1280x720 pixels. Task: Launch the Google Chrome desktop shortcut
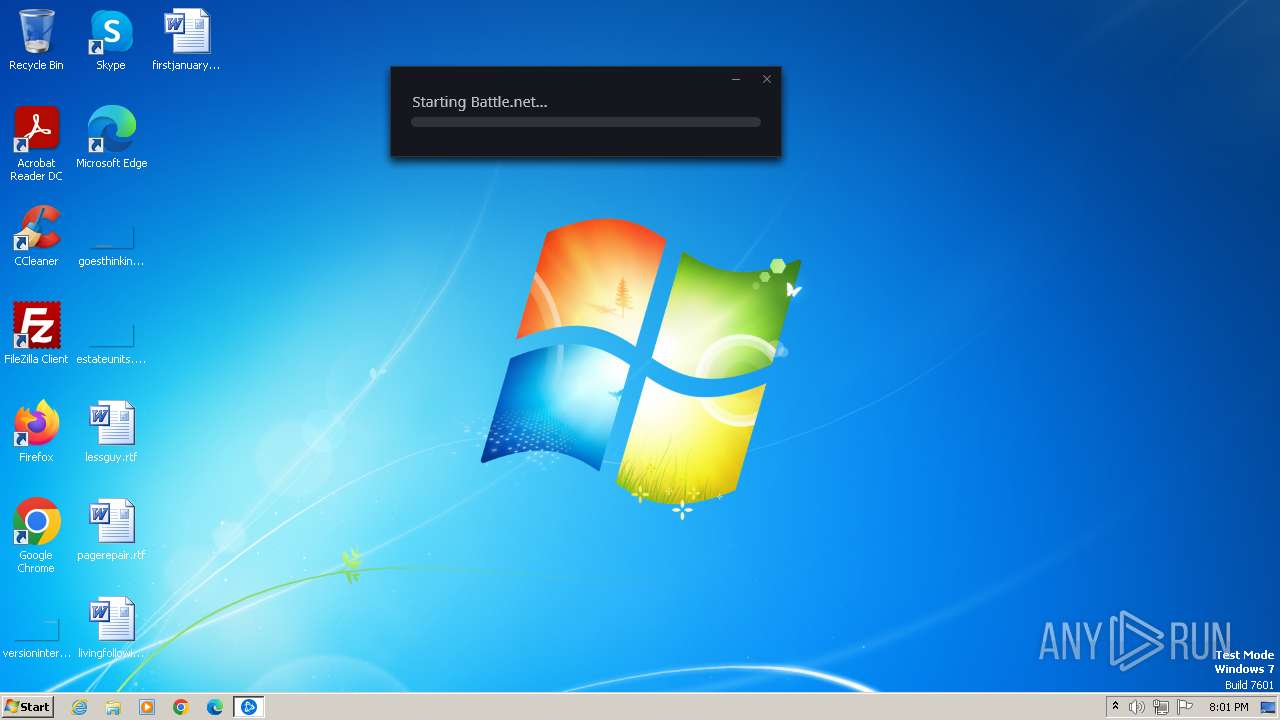coord(36,535)
